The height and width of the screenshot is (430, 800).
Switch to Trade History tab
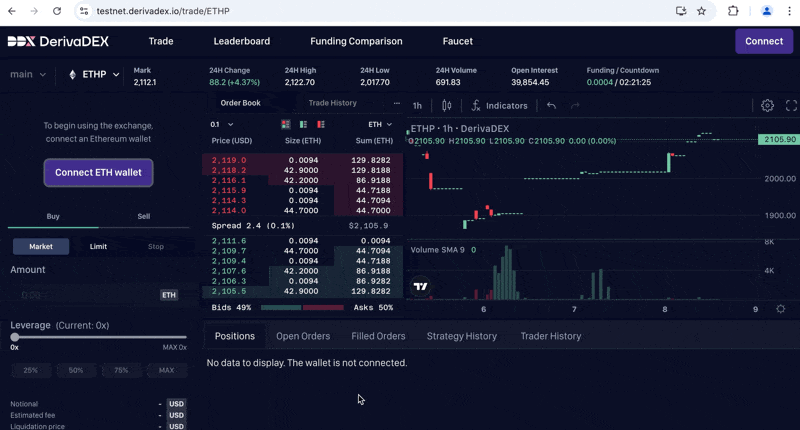click(x=333, y=103)
